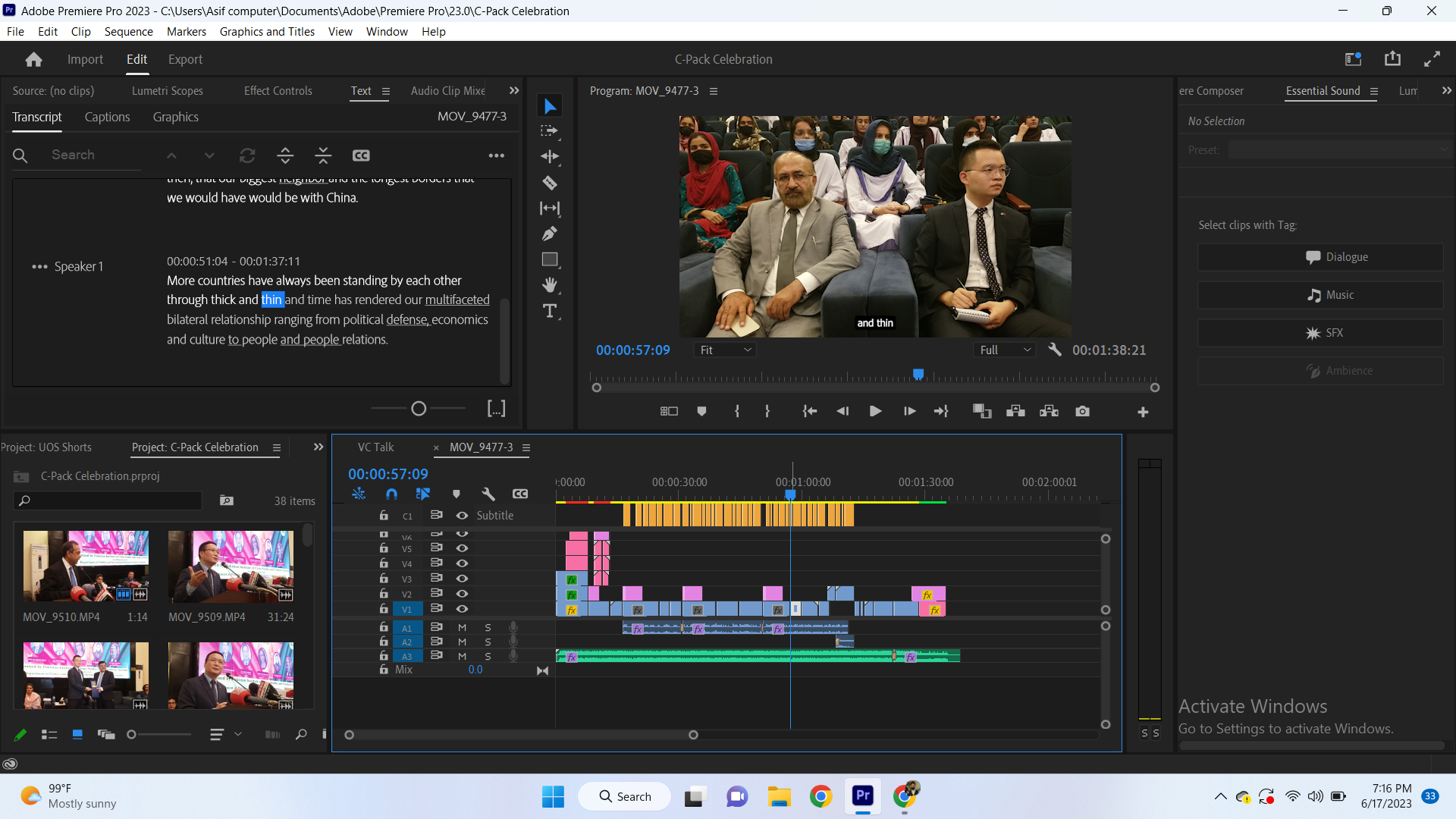Click the re-transcribe refresh icon in Transcript
Screen dimensions: 1456x819
[x=247, y=155]
